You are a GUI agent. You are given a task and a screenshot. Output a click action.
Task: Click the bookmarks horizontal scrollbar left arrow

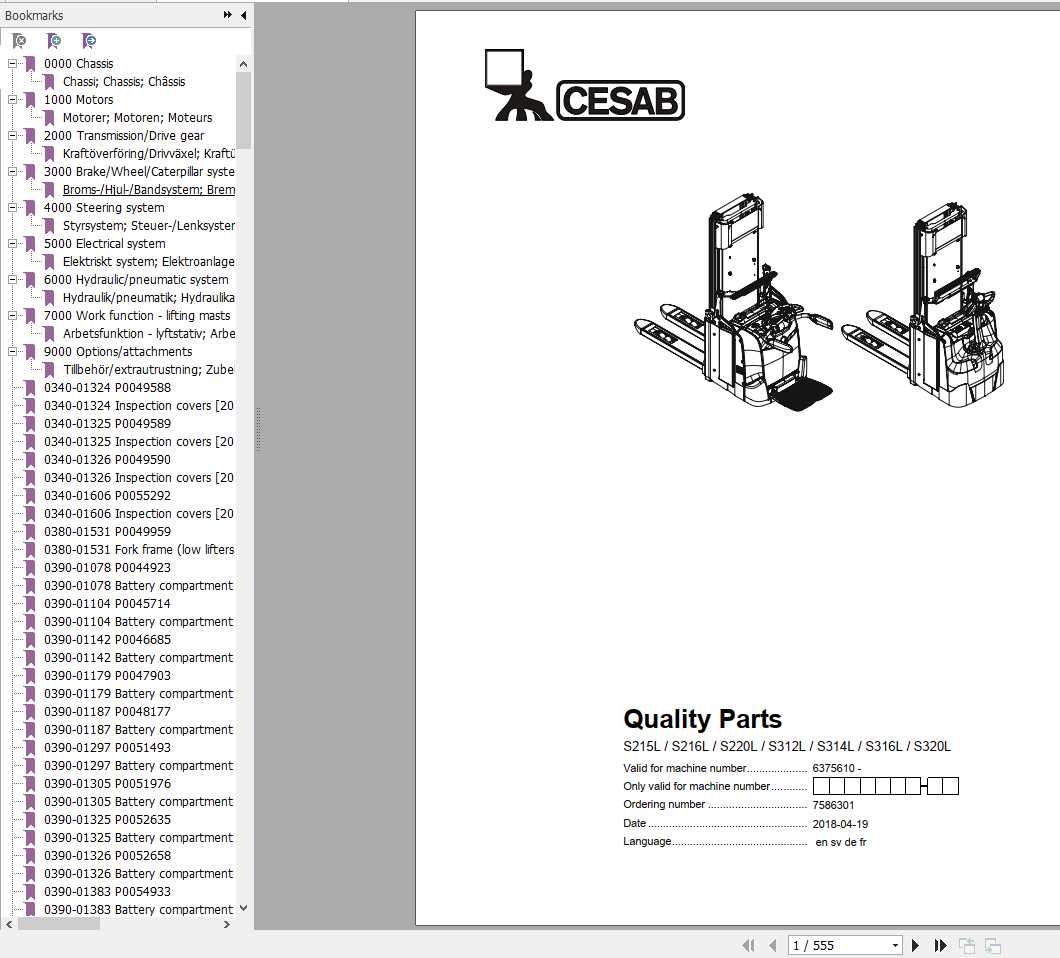point(9,924)
